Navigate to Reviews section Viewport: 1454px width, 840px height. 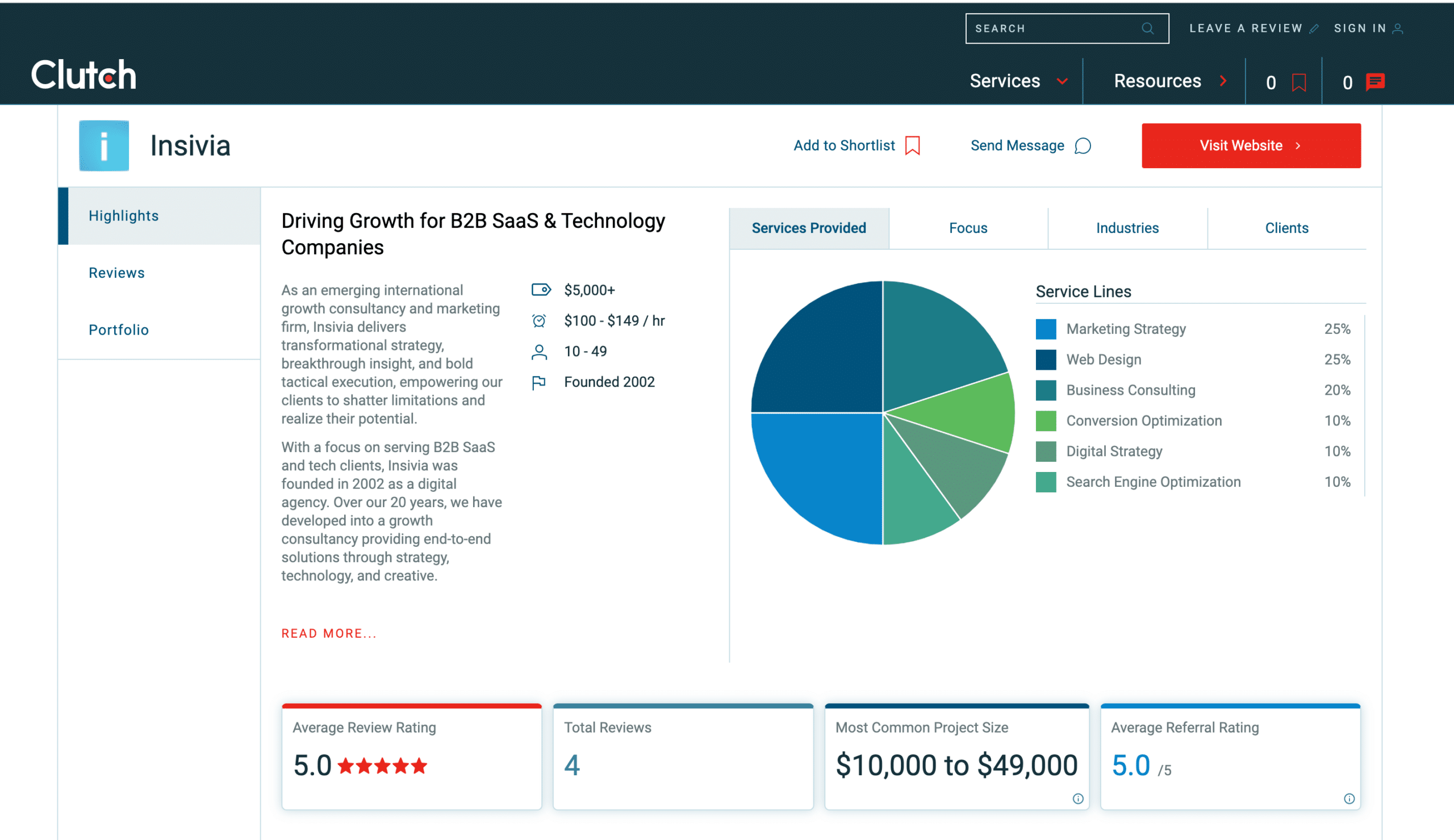[116, 272]
